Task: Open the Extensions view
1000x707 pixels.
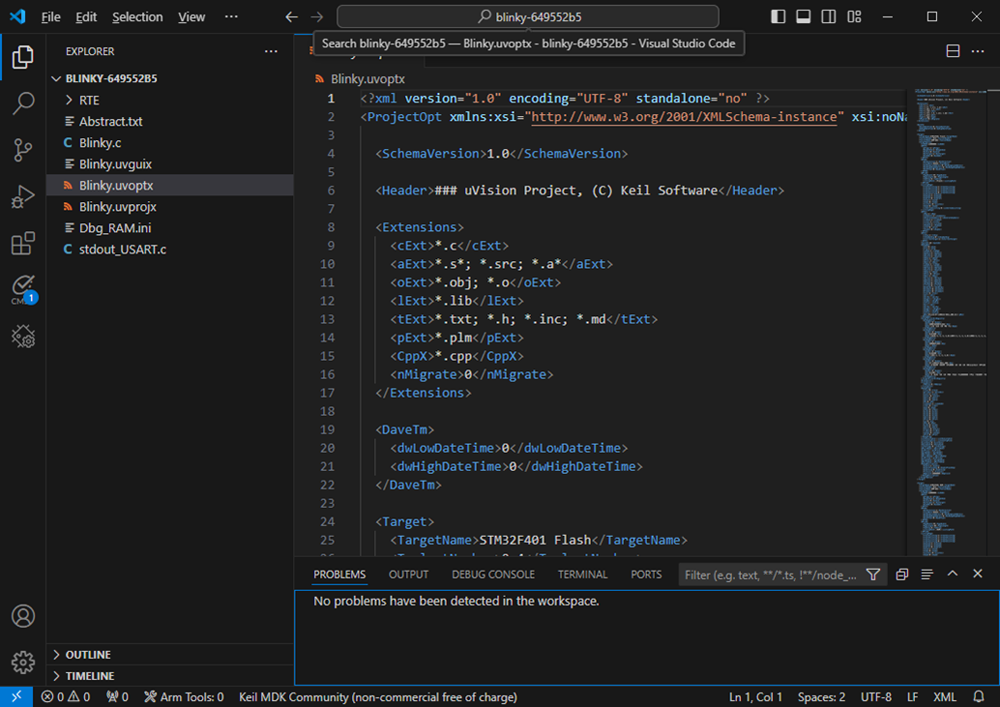Action: point(23,243)
